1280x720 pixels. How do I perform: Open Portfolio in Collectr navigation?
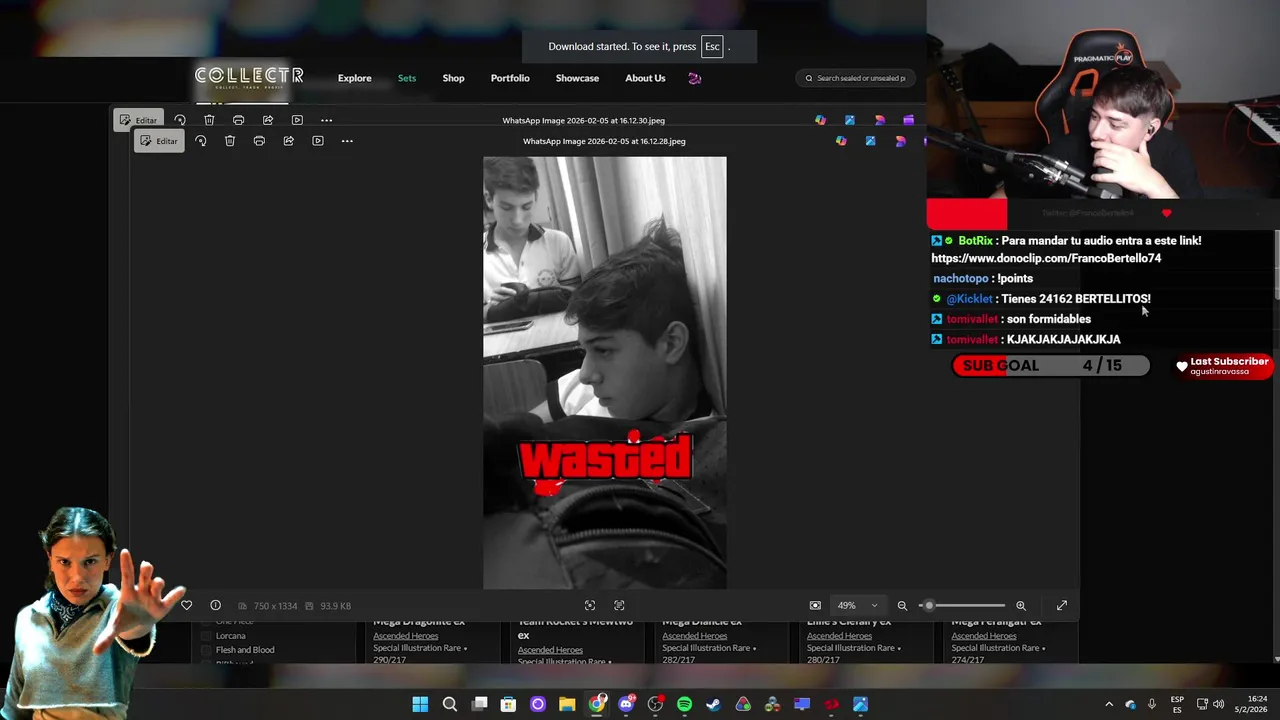[510, 78]
